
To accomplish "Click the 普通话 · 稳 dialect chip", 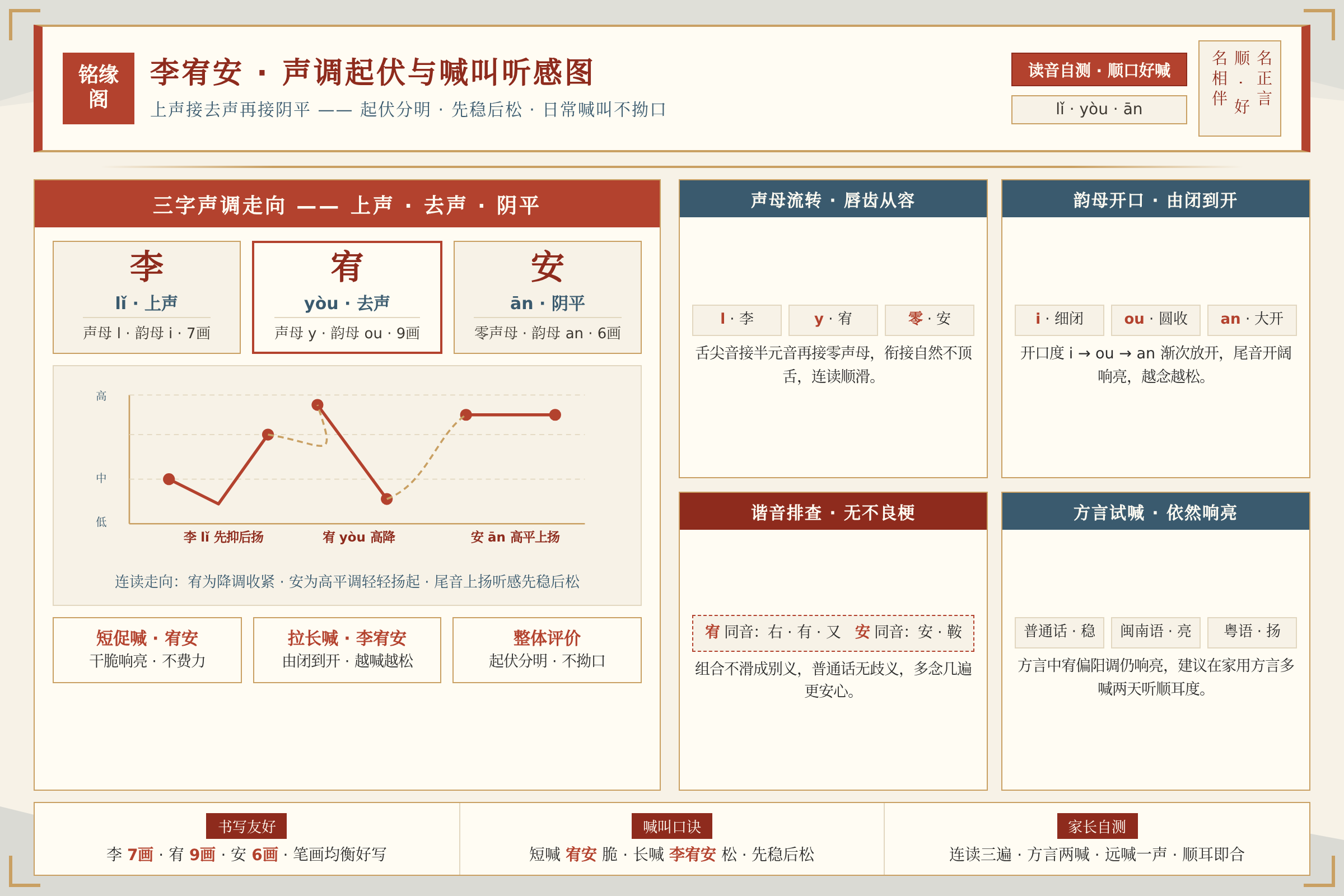I will (x=1060, y=632).
